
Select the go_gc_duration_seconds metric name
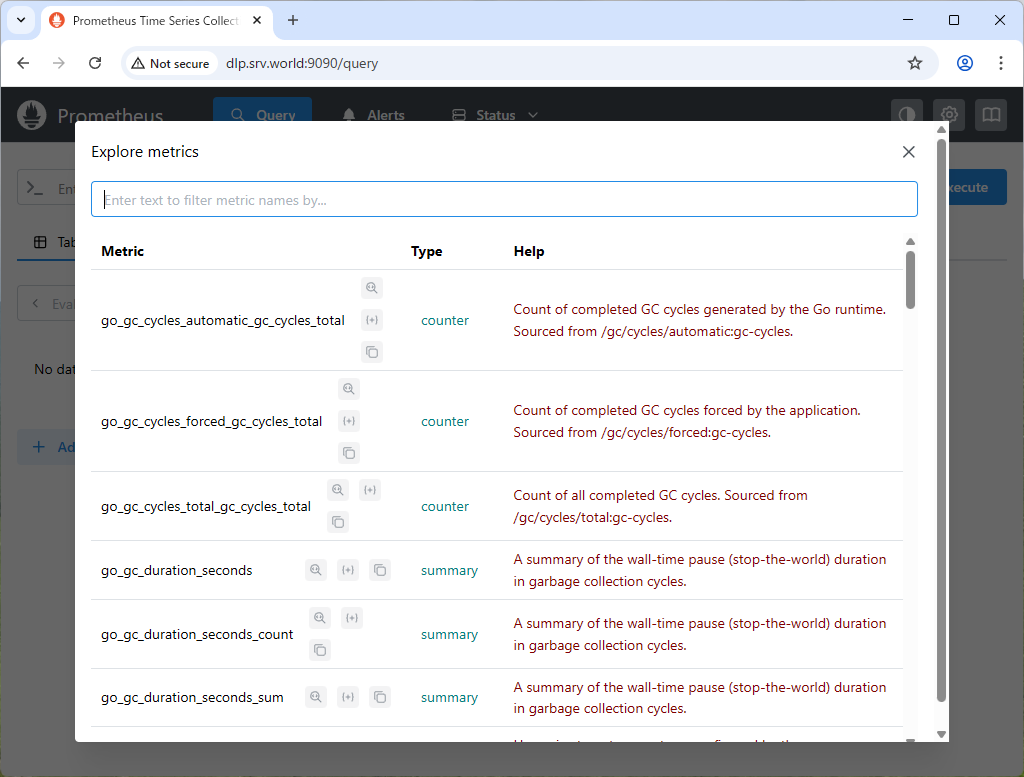[176, 570]
